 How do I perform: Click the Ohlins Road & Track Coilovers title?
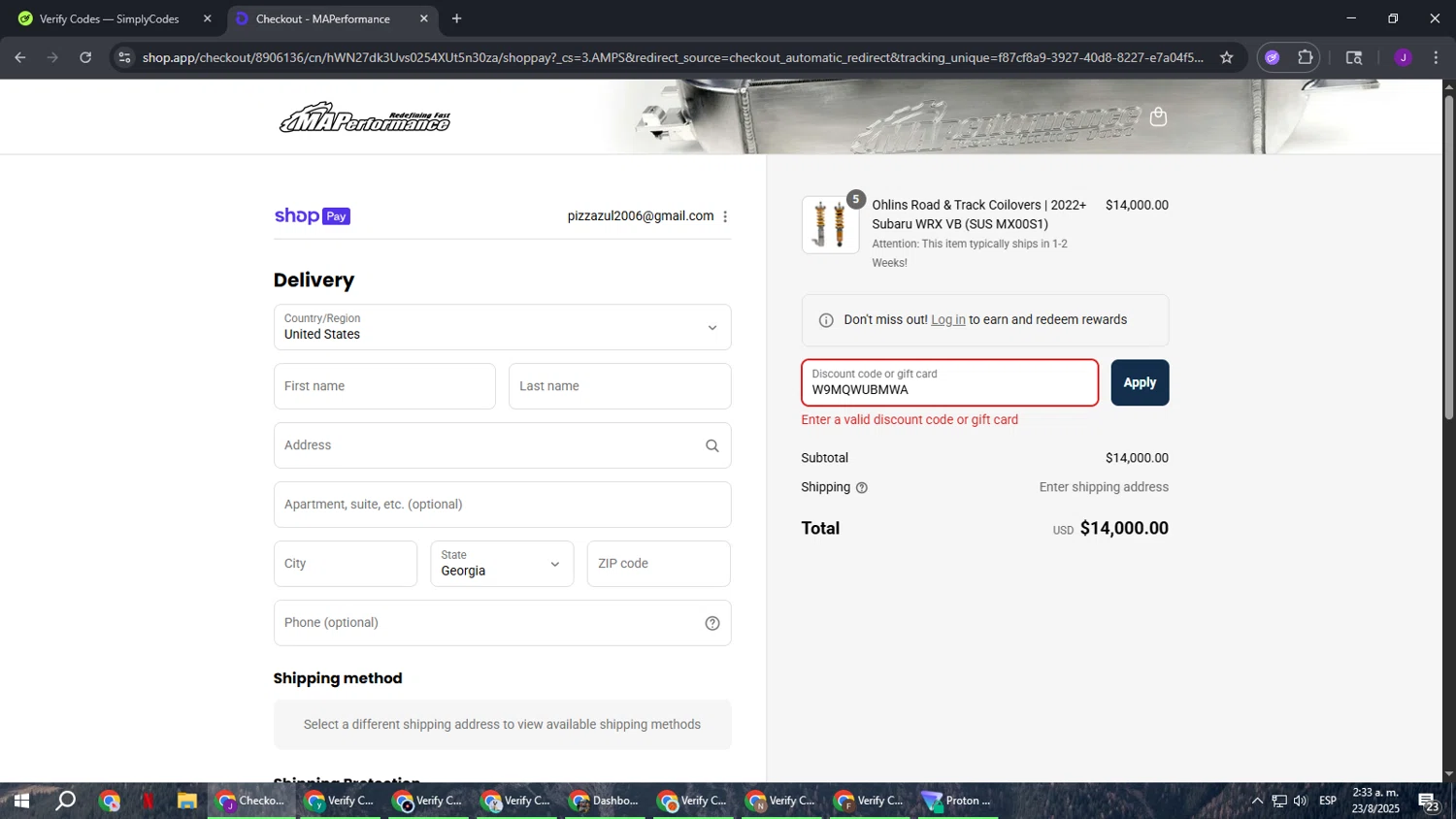[978, 214]
